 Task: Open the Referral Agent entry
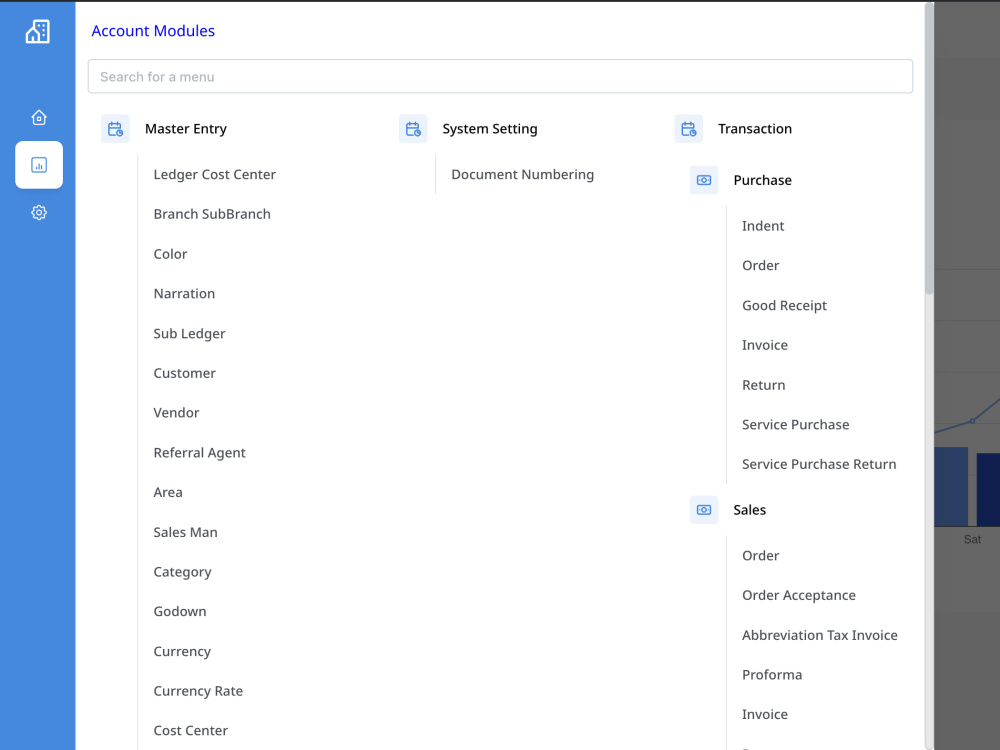199,453
